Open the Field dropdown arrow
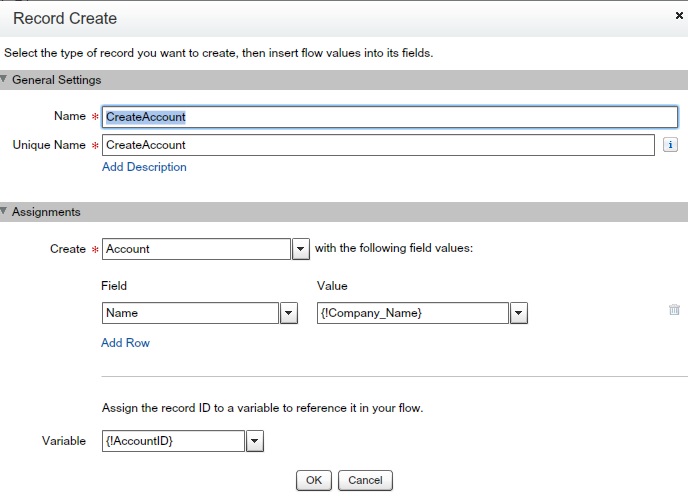The image size is (688, 496). tap(289, 313)
